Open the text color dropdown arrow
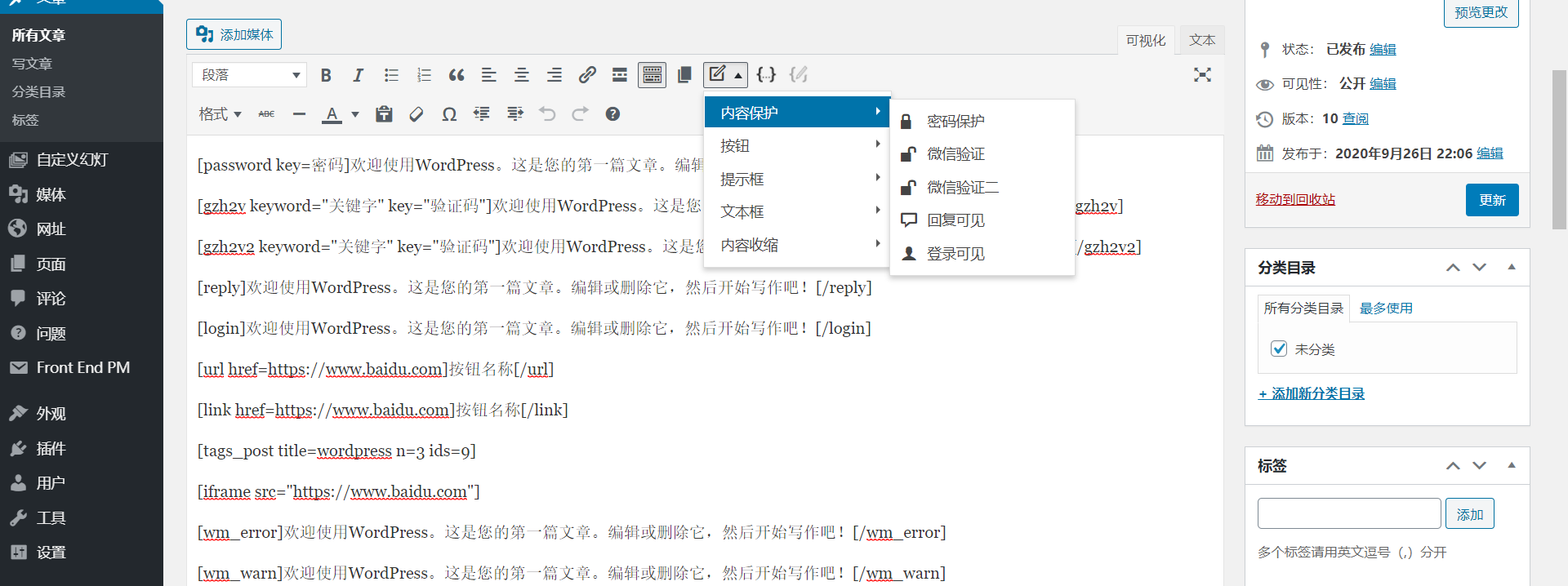 tap(355, 114)
